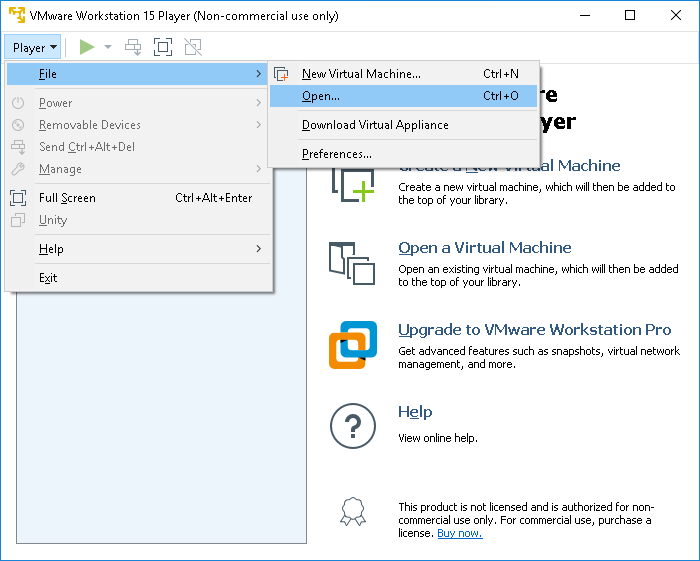
Task: Expand the Manage submenu chevron
Action: pos(258,169)
